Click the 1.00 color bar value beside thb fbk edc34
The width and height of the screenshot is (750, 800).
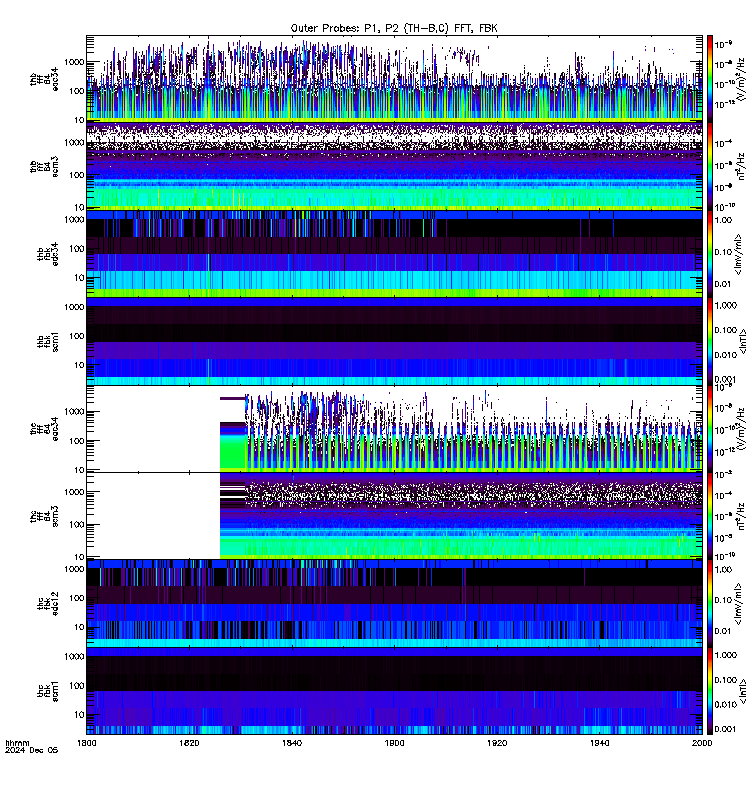click(723, 220)
